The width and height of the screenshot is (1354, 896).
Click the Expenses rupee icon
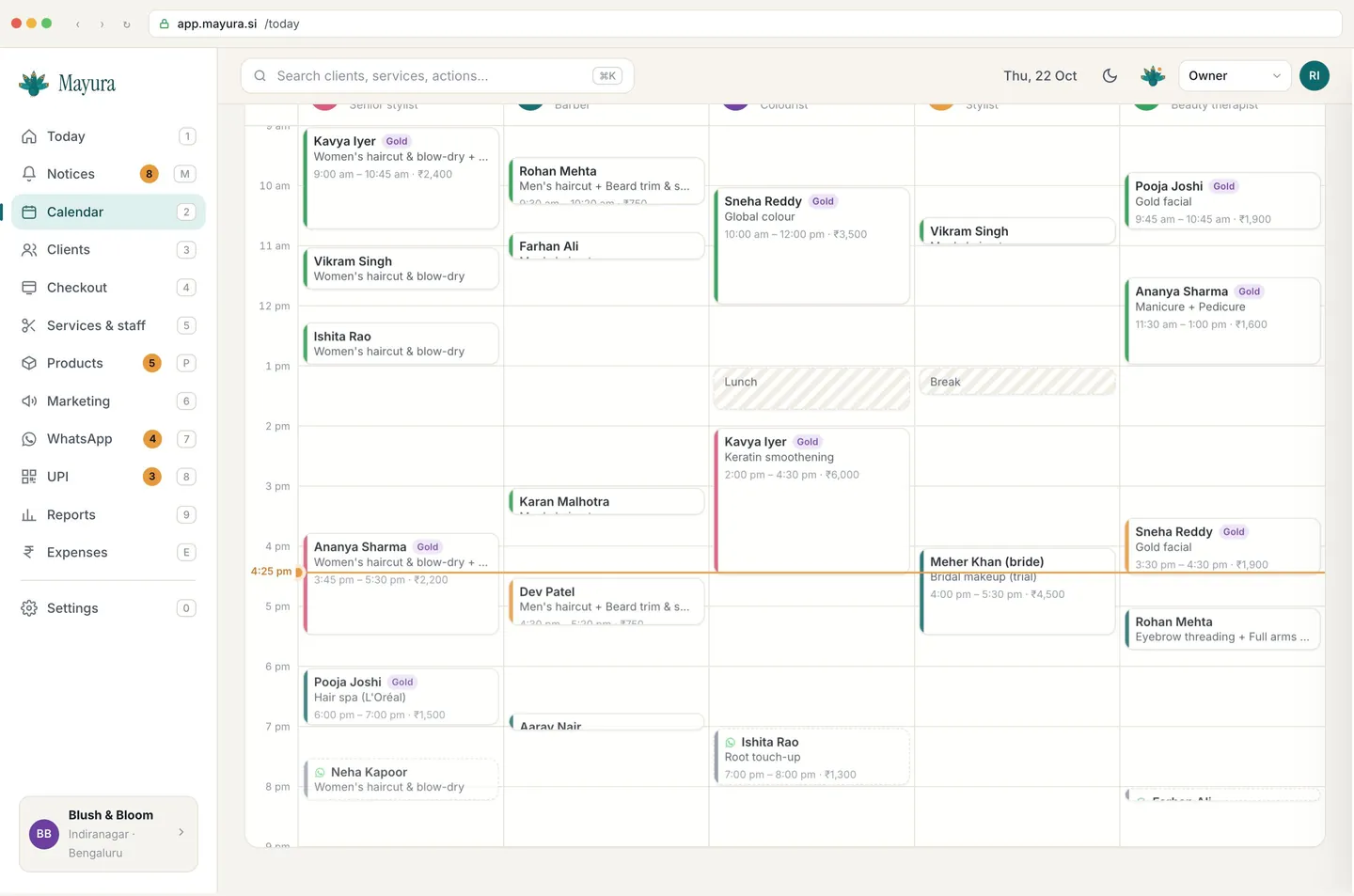pos(29,553)
